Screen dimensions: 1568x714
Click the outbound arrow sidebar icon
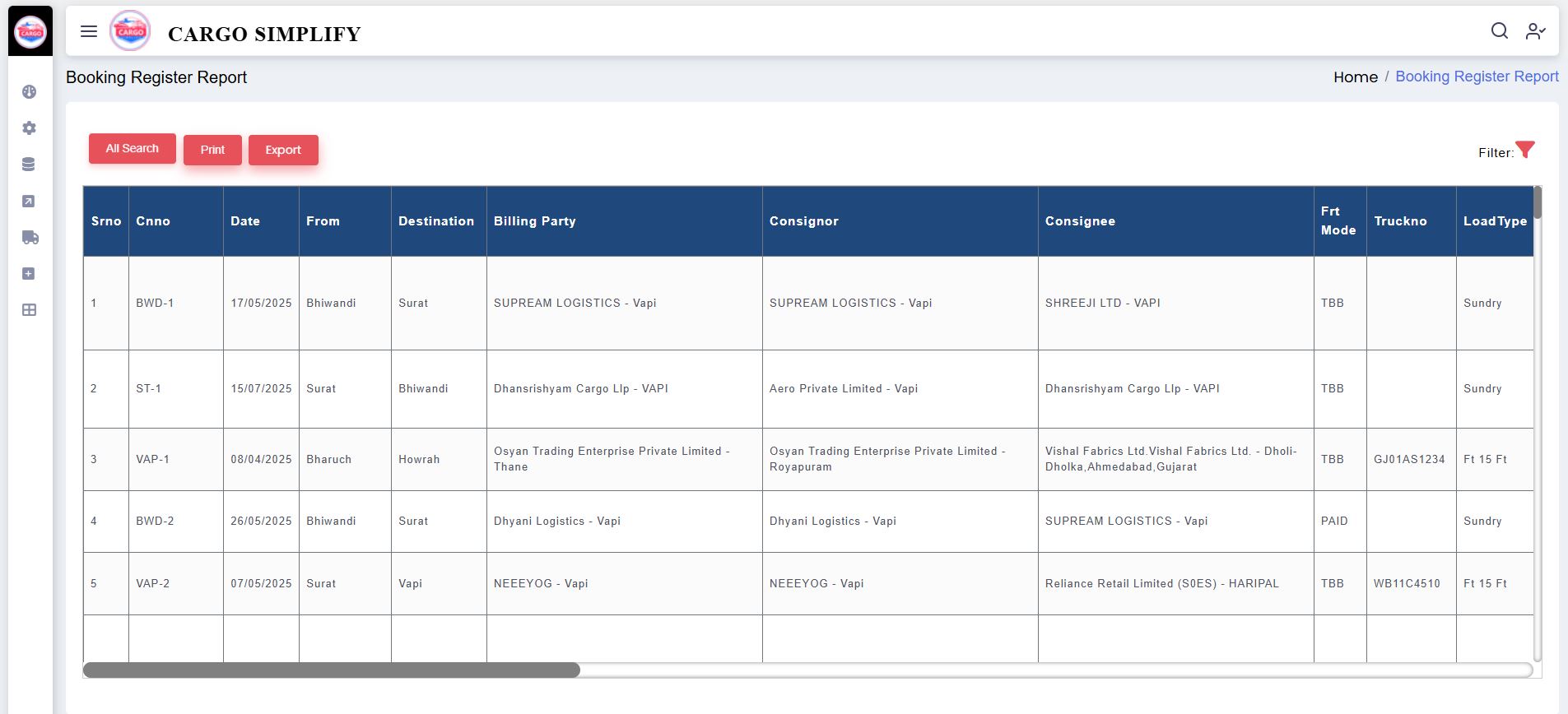(29, 202)
